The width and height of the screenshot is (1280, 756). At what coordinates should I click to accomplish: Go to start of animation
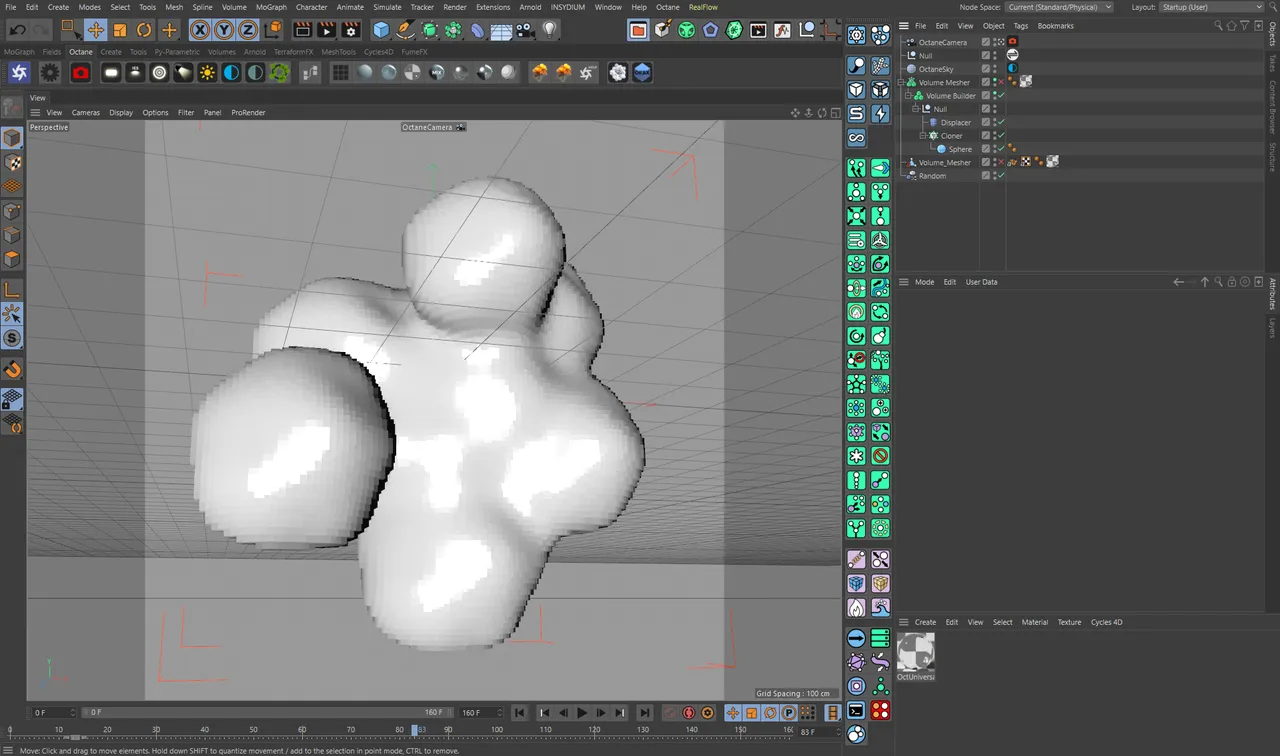click(x=520, y=713)
